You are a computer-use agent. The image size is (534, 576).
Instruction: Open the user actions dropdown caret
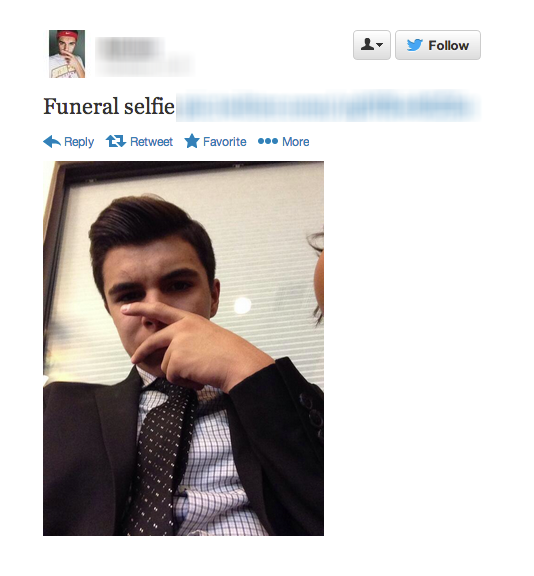pos(380,45)
